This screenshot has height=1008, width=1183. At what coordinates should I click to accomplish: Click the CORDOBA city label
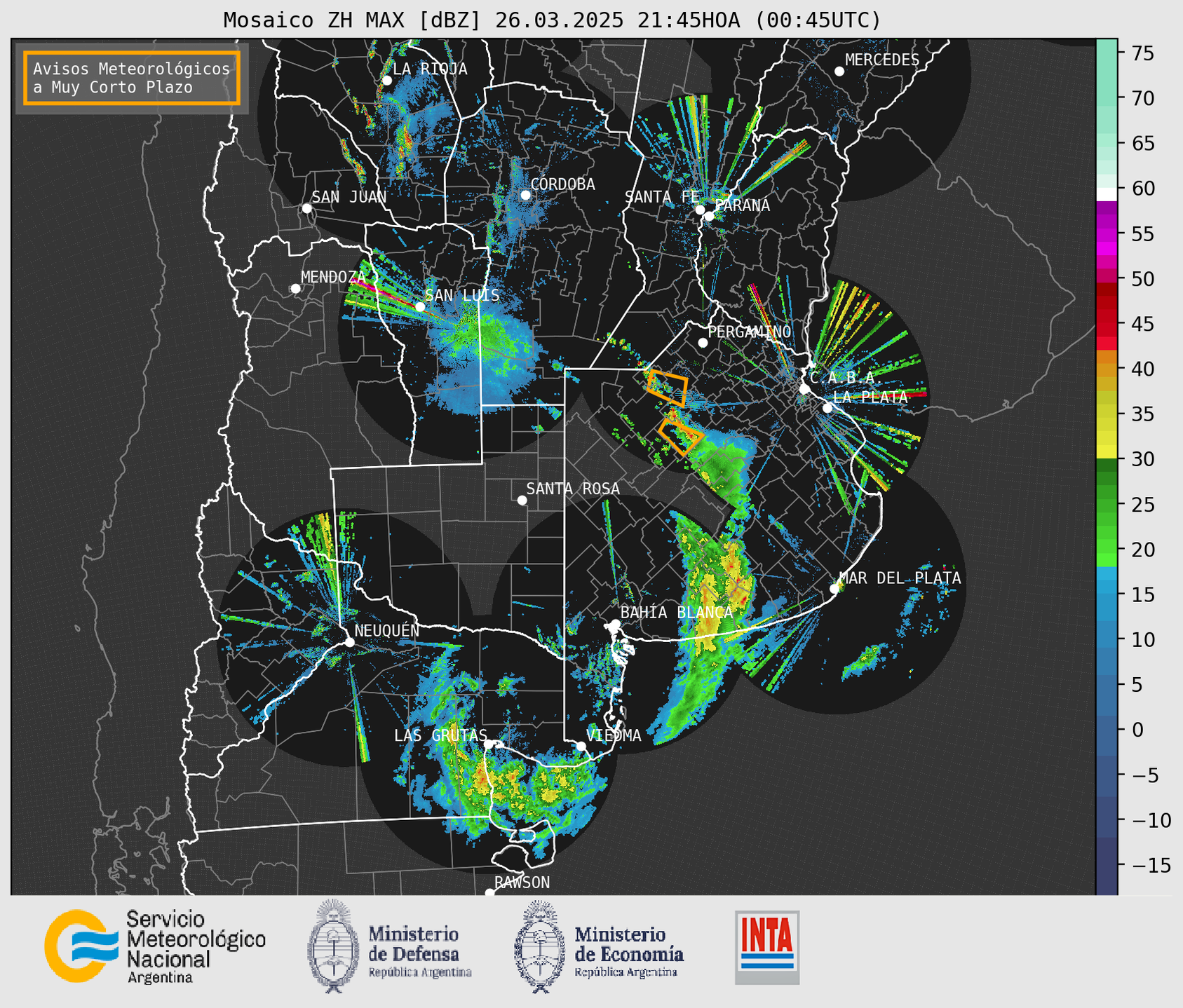coord(563,184)
